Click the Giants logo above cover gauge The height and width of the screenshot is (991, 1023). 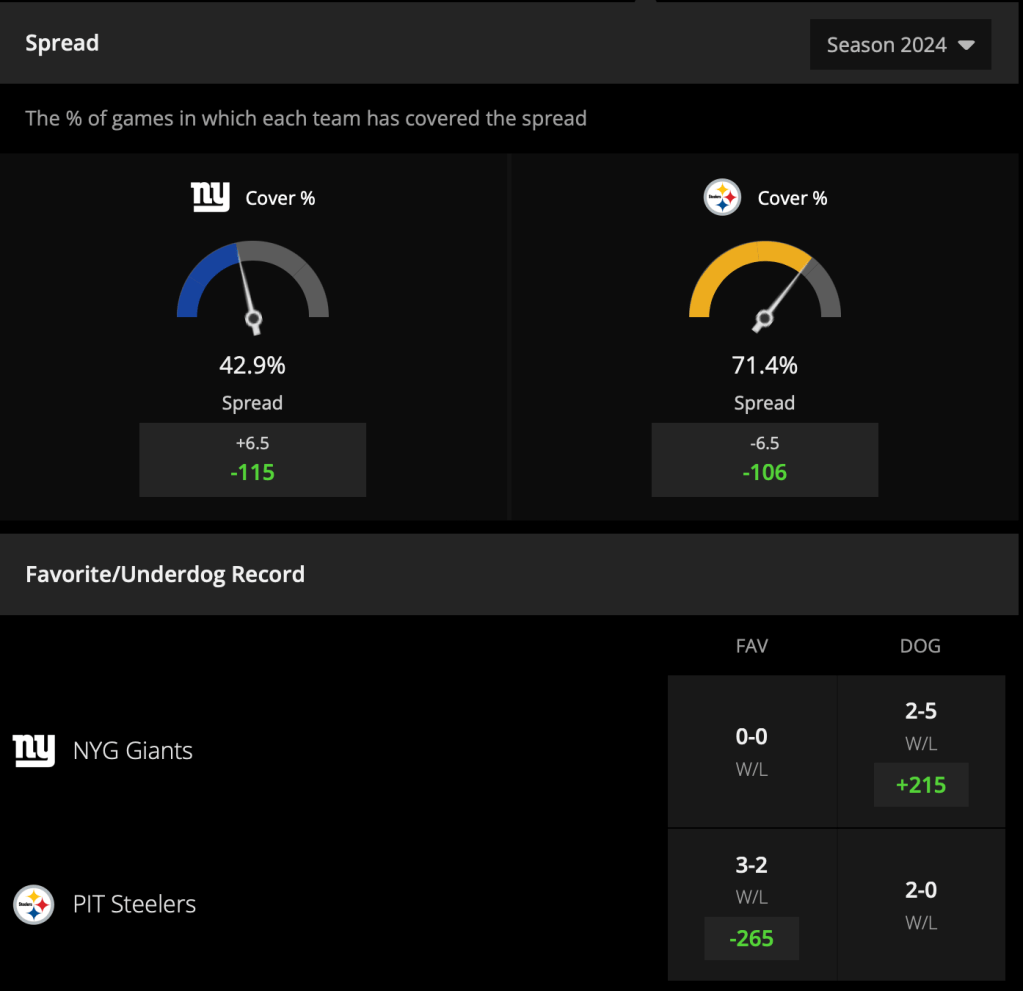(x=210, y=197)
